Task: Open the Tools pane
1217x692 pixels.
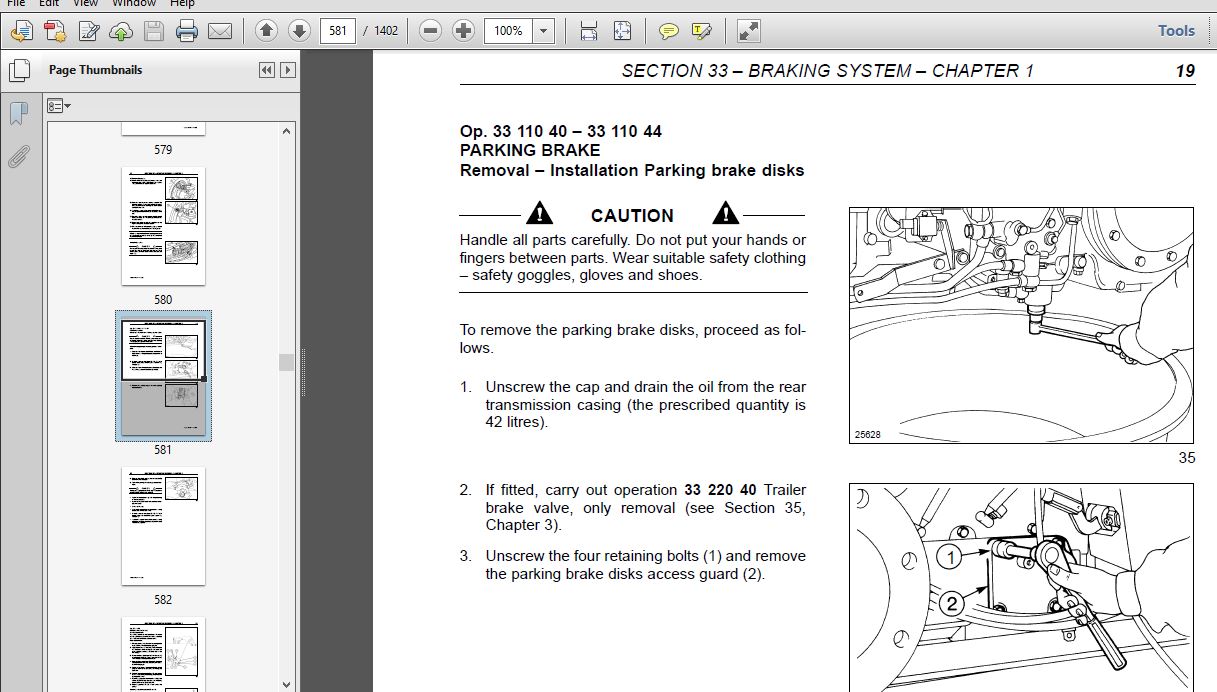Action: [1176, 31]
